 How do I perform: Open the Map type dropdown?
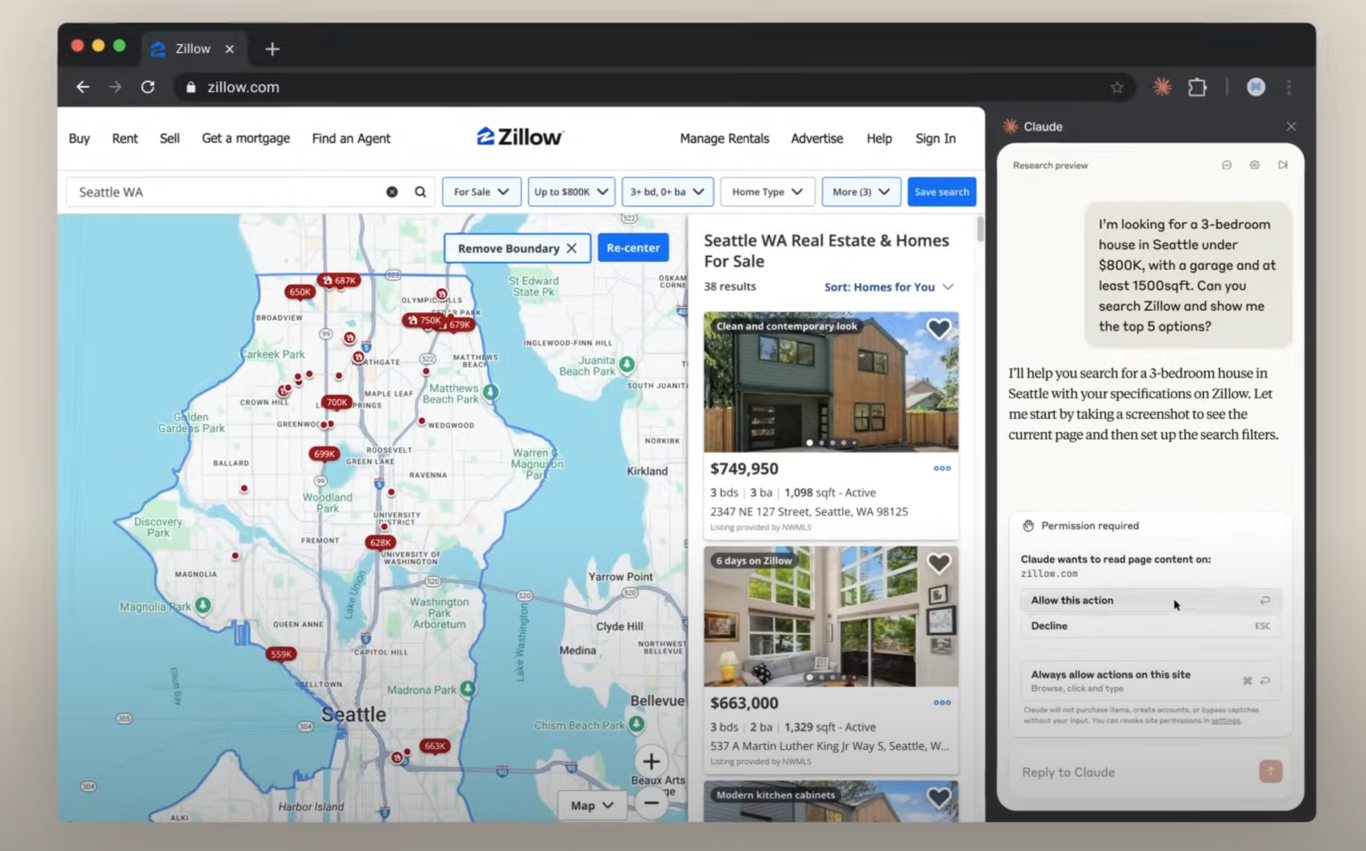pos(592,805)
